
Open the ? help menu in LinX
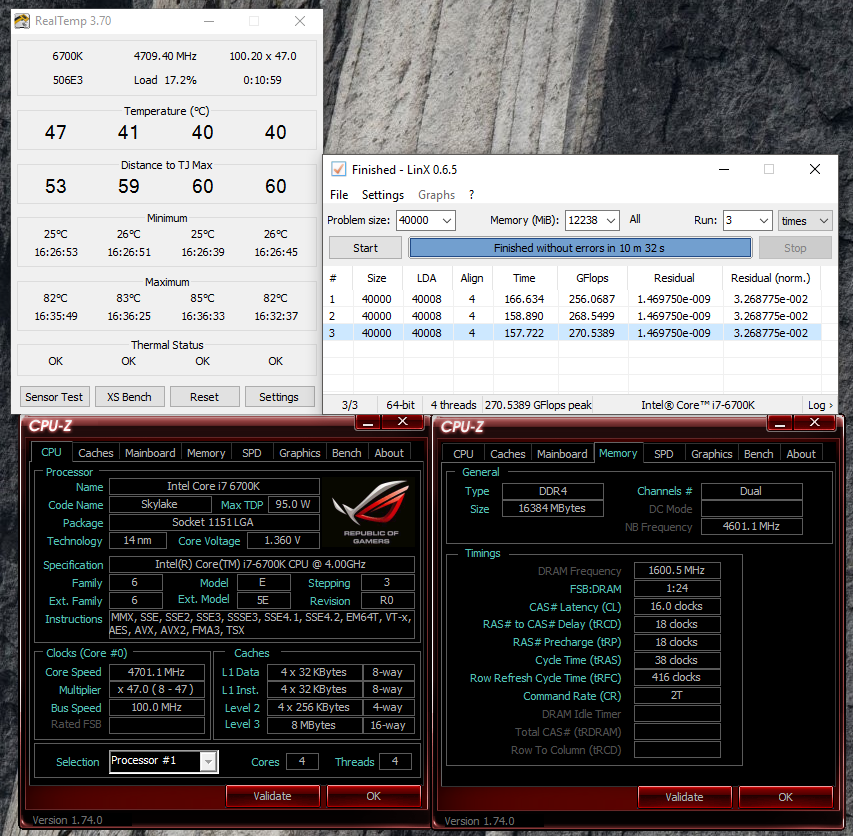471,195
